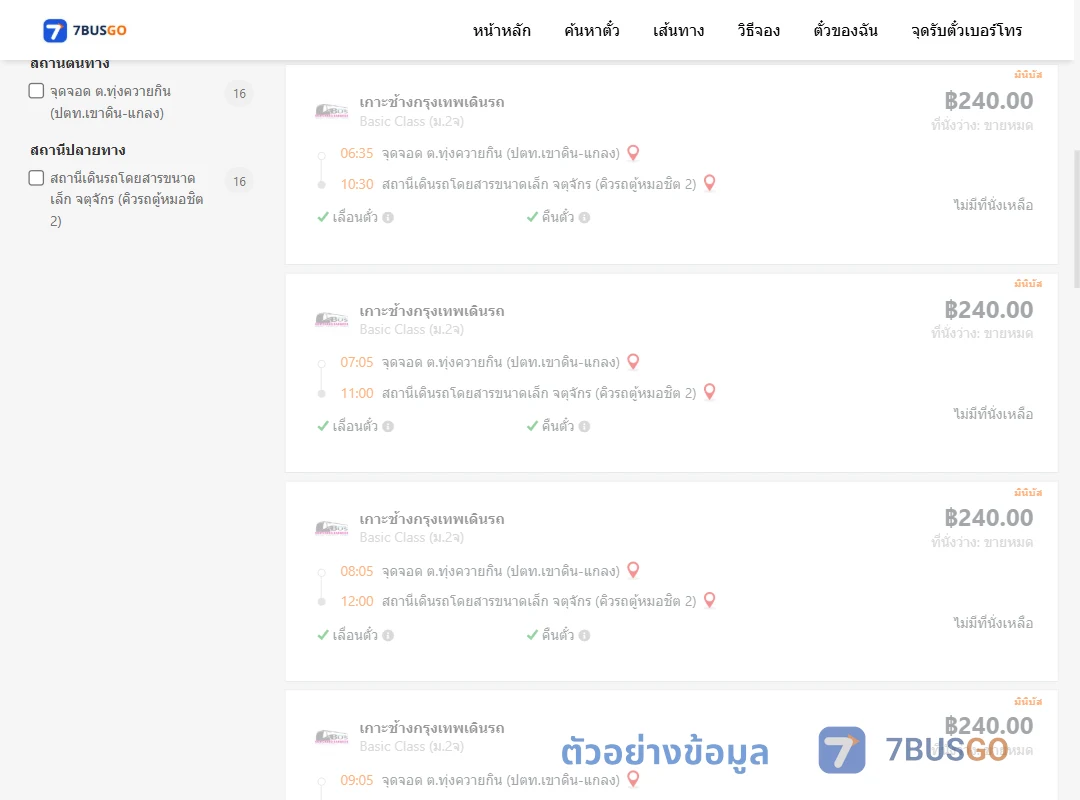This screenshot has width=1080, height=800.
Task: Click info icon next to คืนตั๋ว in 08:05 trip
Action: pyautogui.click(x=584, y=635)
